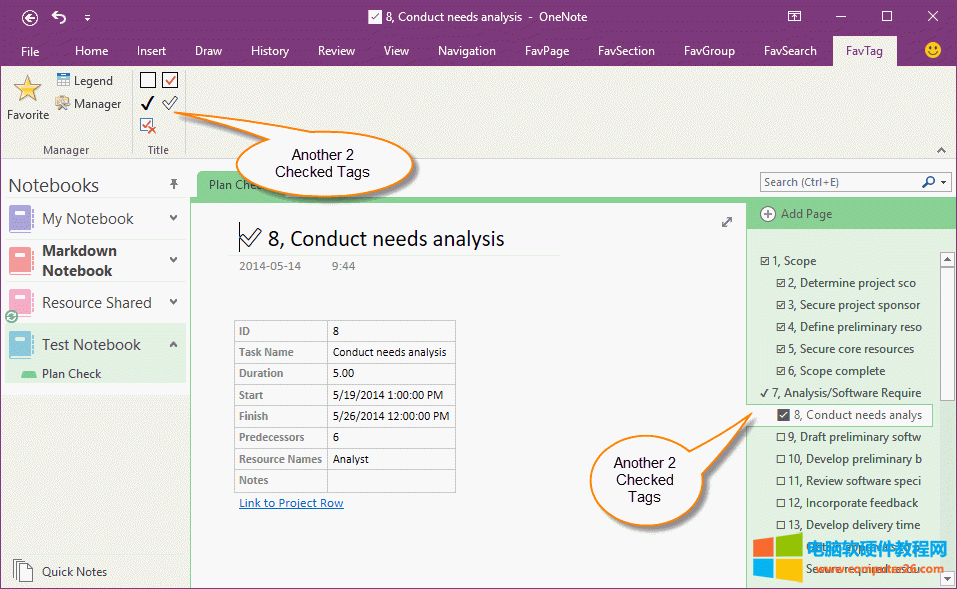Pin the Notebooks pane
This screenshot has height=589, width=957.
coord(174,185)
